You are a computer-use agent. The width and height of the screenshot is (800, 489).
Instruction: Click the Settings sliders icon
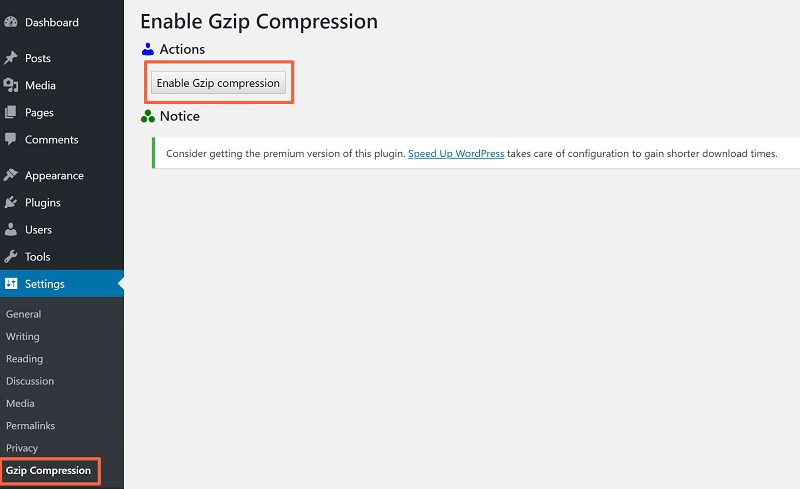[11, 283]
